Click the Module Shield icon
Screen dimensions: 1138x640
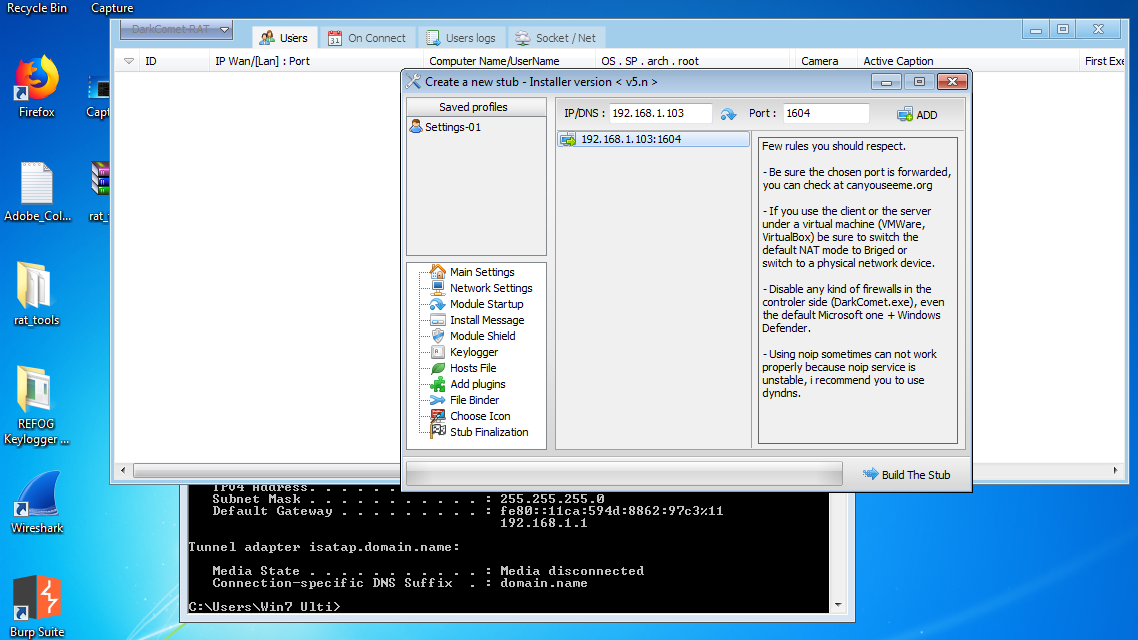pyautogui.click(x=438, y=336)
